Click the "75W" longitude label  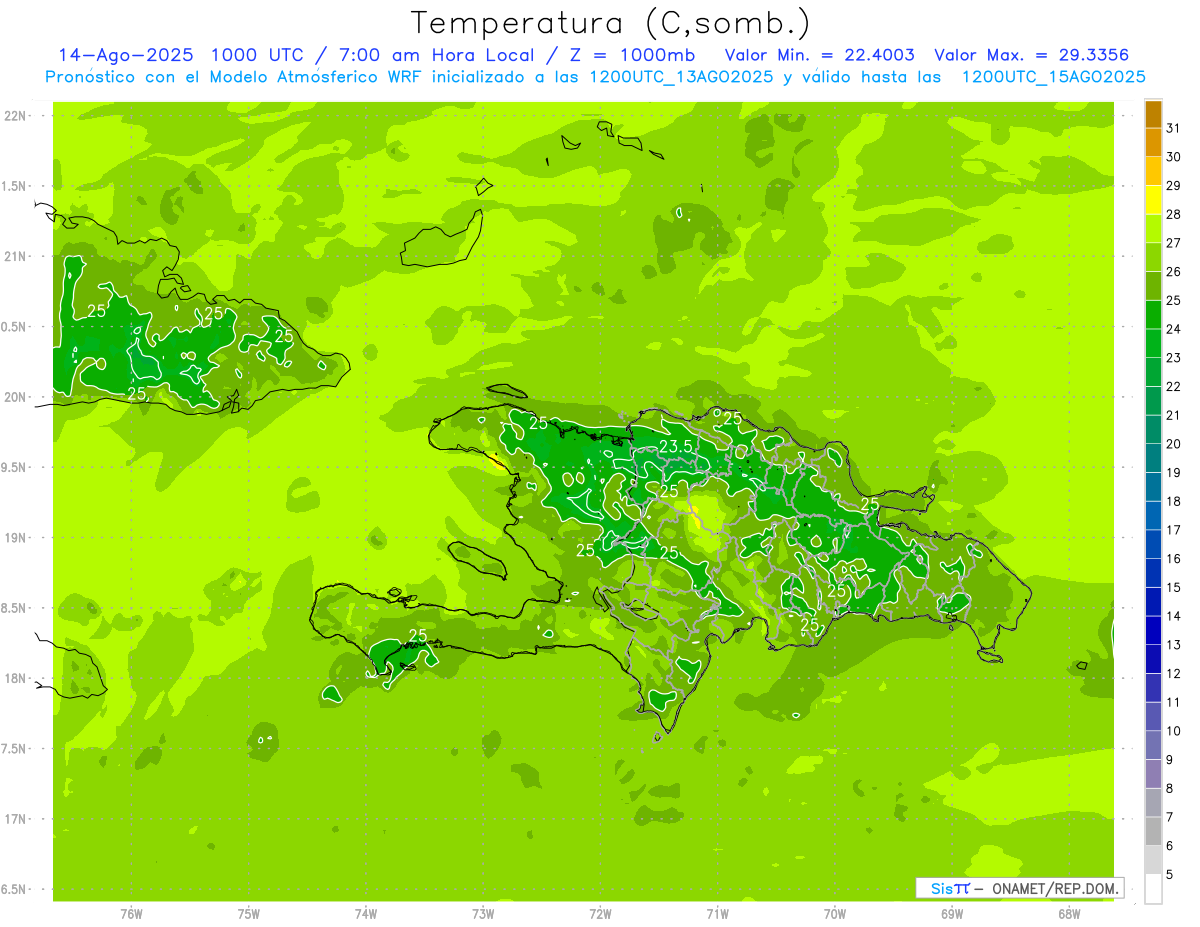click(249, 913)
